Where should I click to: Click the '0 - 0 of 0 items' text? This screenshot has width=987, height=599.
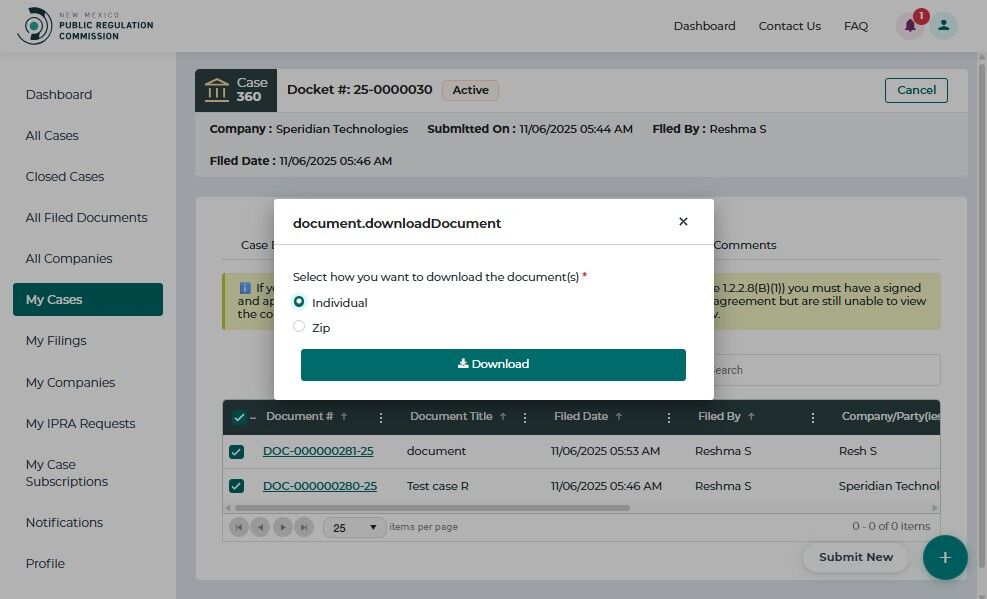click(891, 526)
